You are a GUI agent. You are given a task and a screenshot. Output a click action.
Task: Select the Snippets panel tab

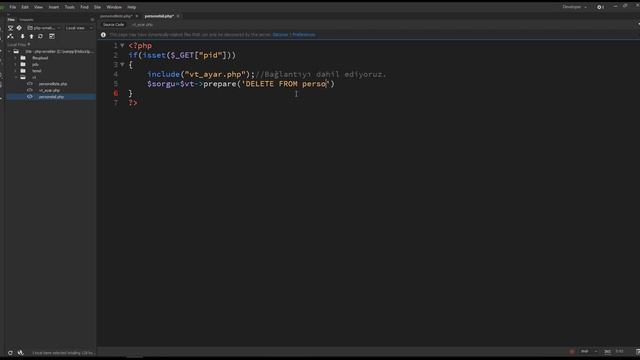(x=26, y=20)
